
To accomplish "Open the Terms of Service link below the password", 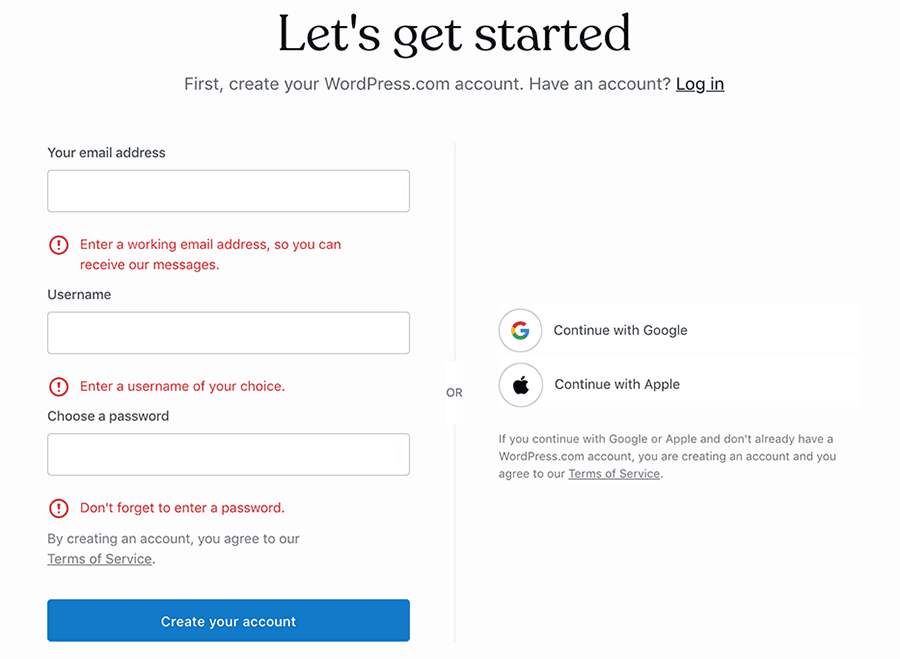I will click(x=99, y=558).
